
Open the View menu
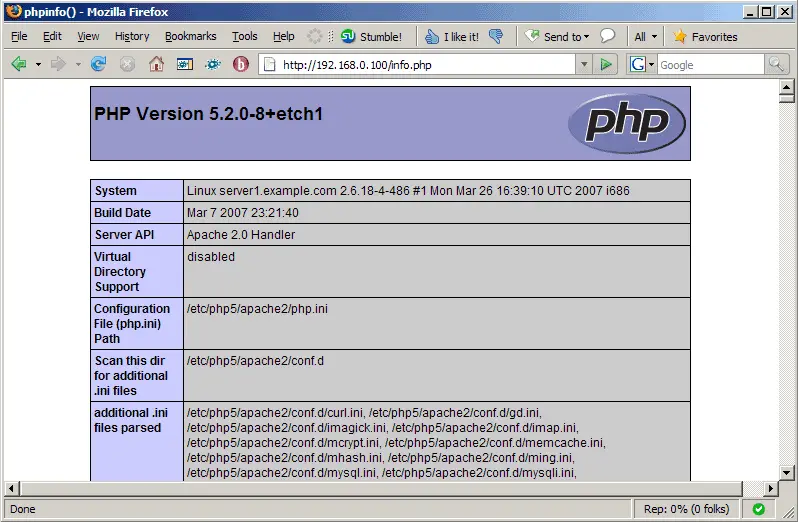click(x=88, y=36)
